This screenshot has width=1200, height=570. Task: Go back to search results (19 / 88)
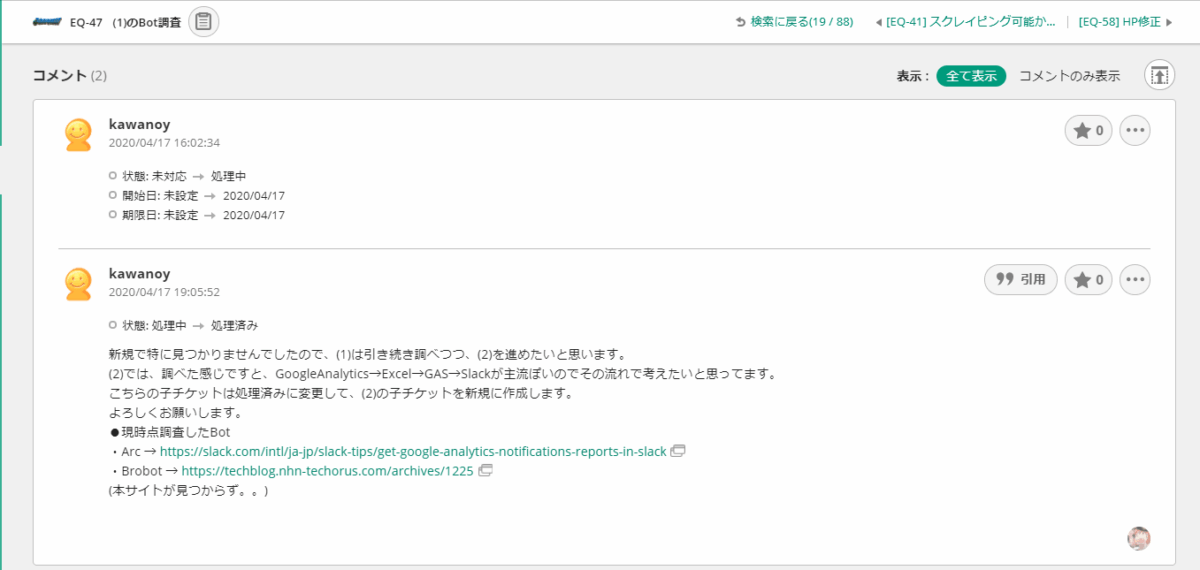click(x=794, y=21)
